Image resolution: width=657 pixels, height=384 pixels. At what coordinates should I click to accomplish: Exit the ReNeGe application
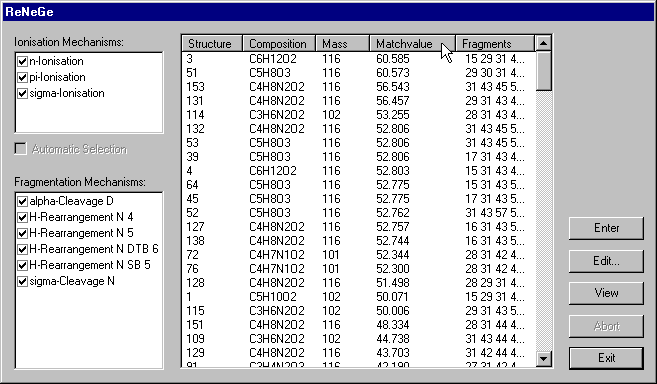(606, 358)
